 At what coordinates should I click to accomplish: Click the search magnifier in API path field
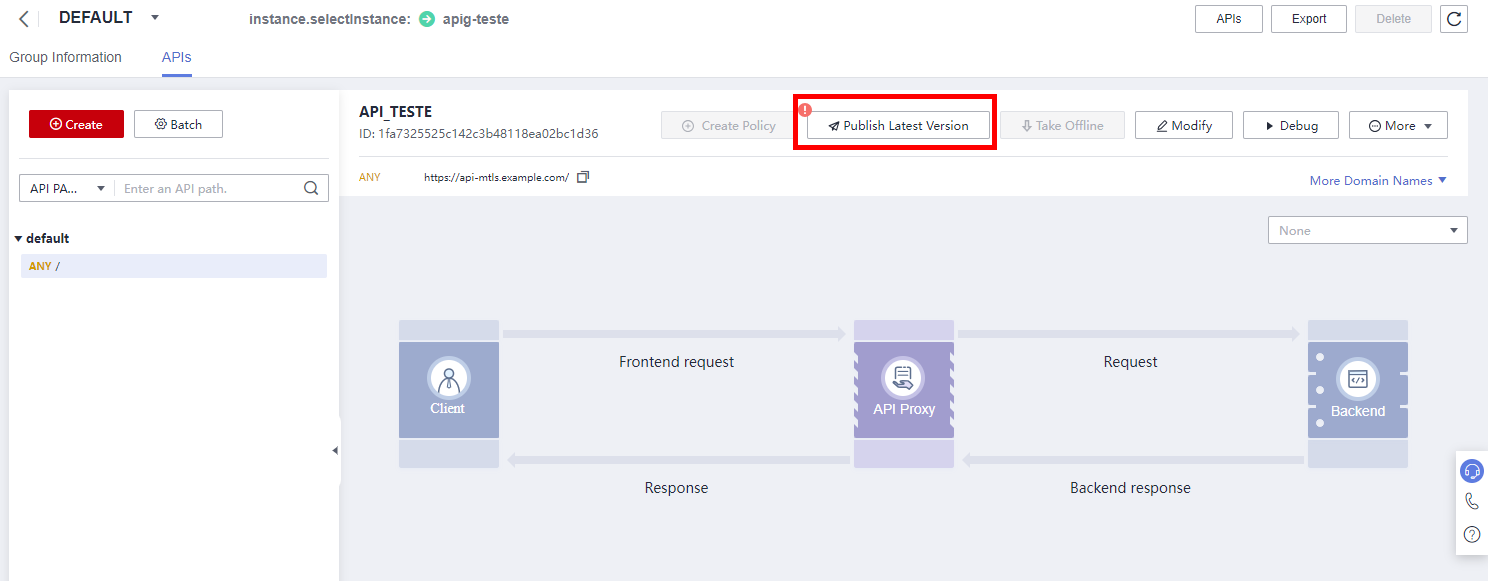tap(311, 188)
